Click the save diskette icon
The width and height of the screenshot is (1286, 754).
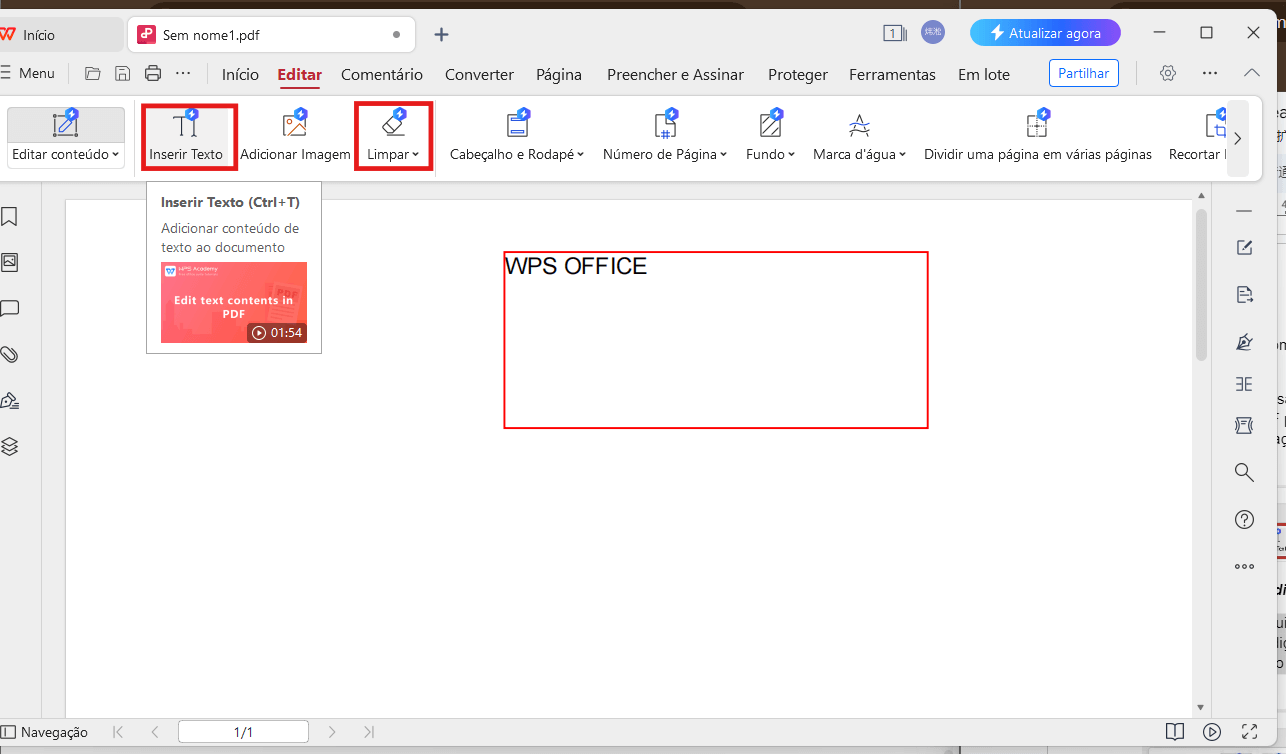(x=123, y=73)
